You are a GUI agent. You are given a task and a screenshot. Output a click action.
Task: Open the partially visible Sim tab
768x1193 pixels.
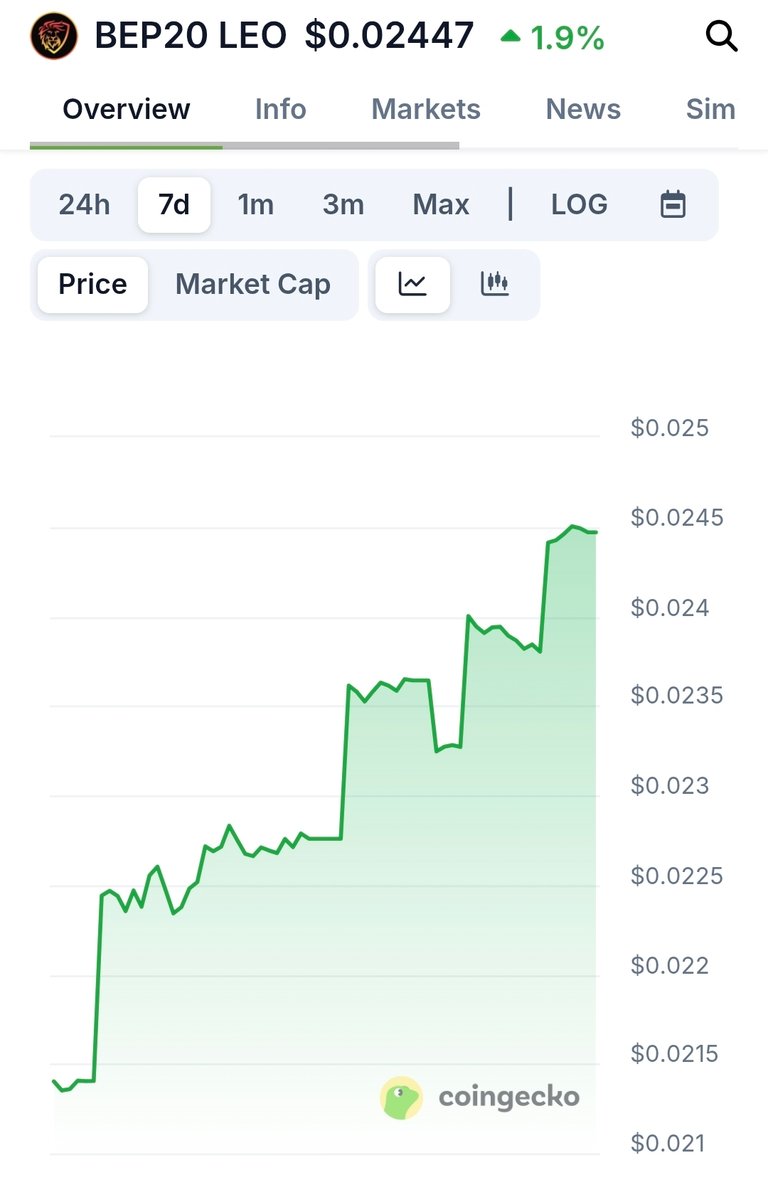pos(711,110)
